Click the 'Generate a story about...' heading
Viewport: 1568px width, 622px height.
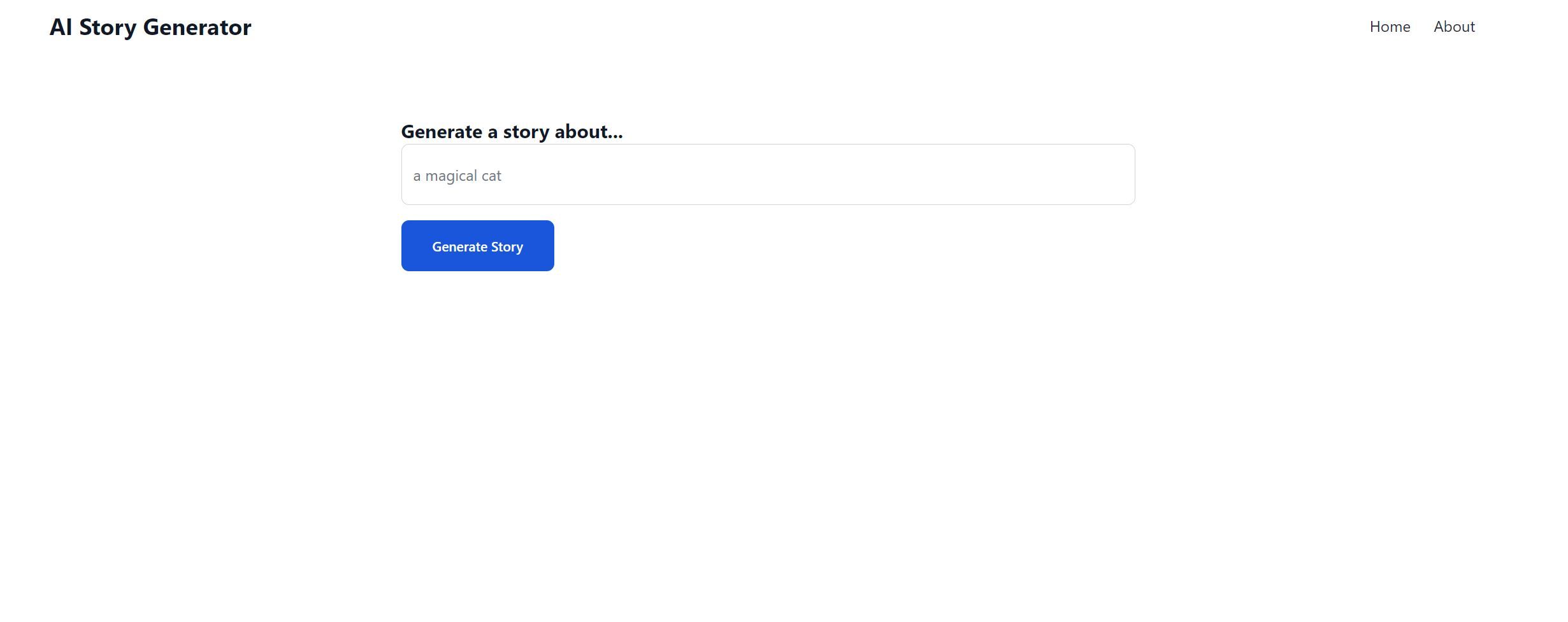(x=512, y=131)
